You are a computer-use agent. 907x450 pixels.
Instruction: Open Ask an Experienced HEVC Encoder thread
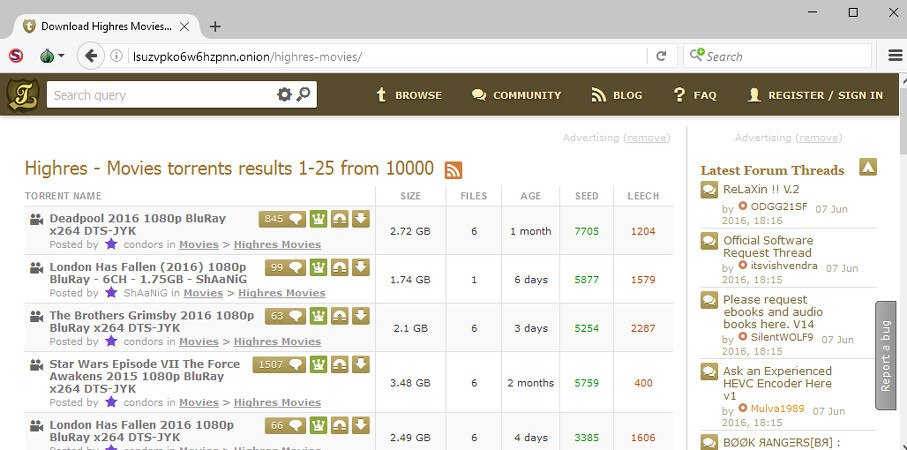point(777,383)
